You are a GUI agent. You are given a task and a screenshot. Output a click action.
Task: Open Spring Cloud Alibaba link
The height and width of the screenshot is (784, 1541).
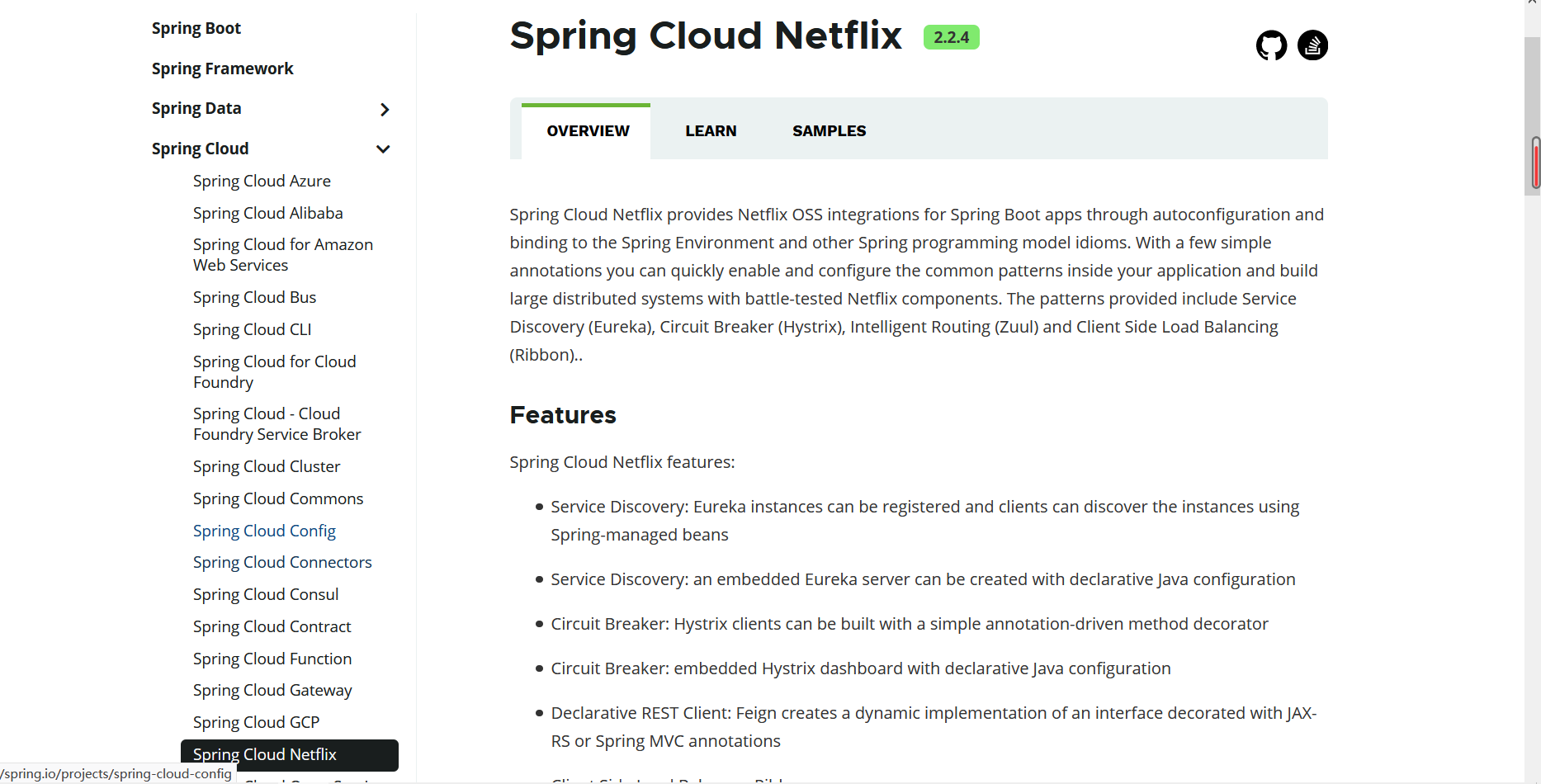point(267,214)
